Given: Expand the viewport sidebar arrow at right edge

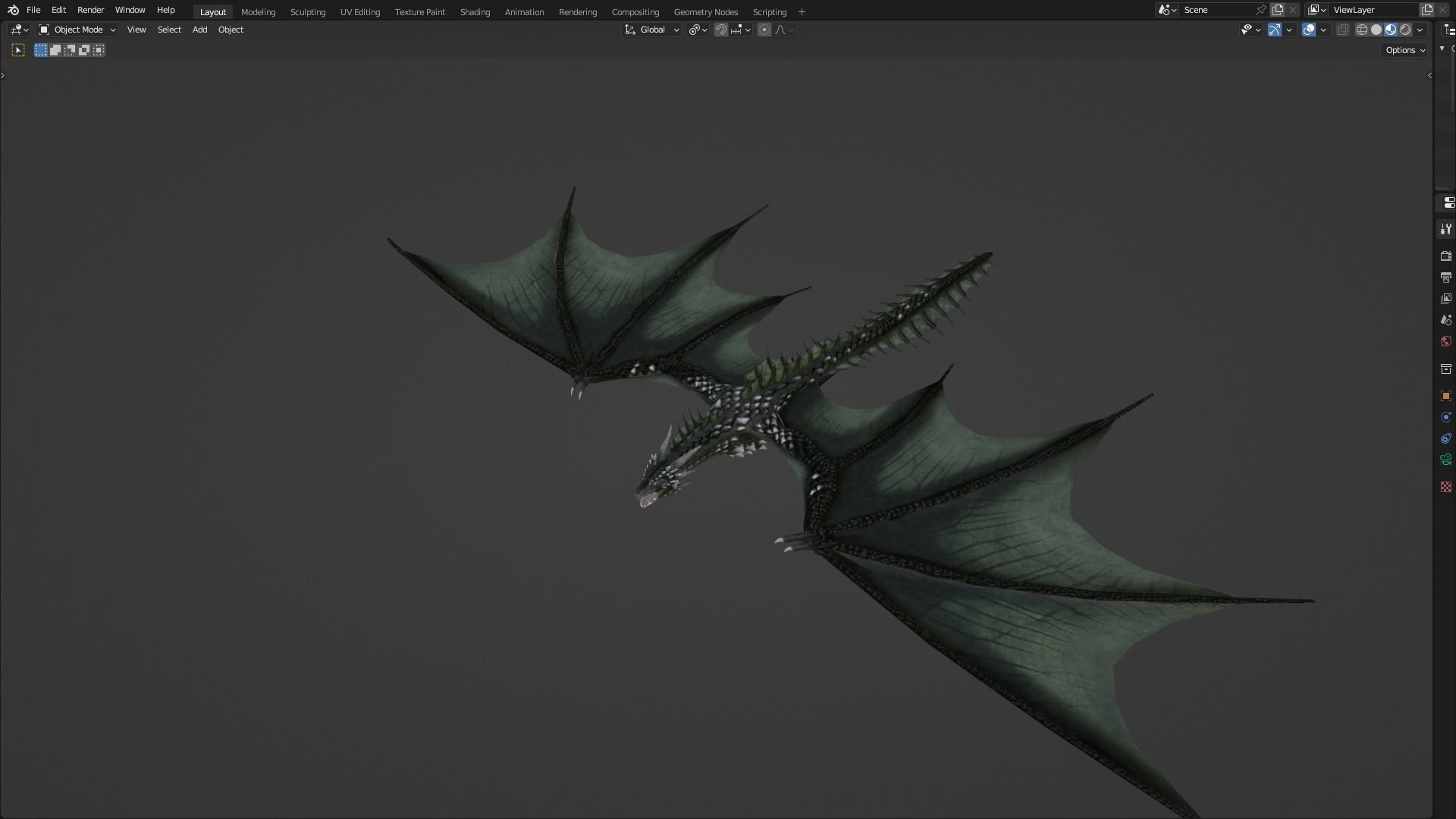Looking at the screenshot, I should pos(1429,75).
